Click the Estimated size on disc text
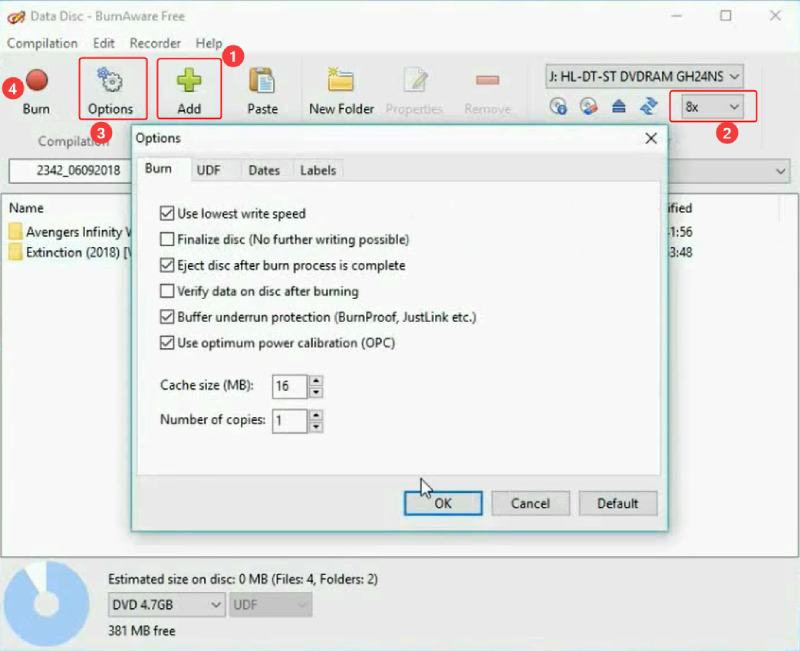Image resolution: width=800 pixels, height=651 pixels. coord(243,579)
